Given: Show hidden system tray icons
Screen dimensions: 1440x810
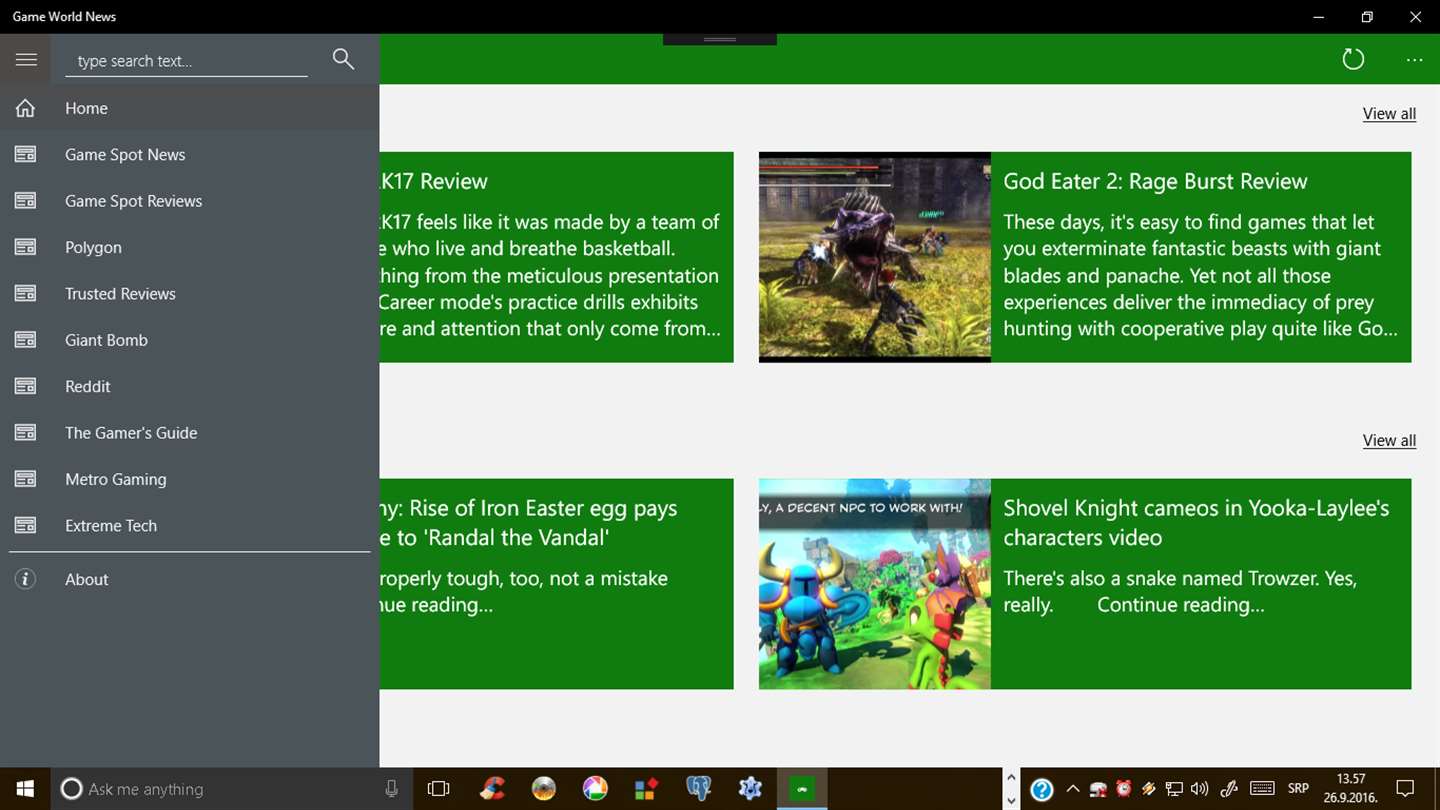Looking at the screenshot, I should click(1073, 789).
